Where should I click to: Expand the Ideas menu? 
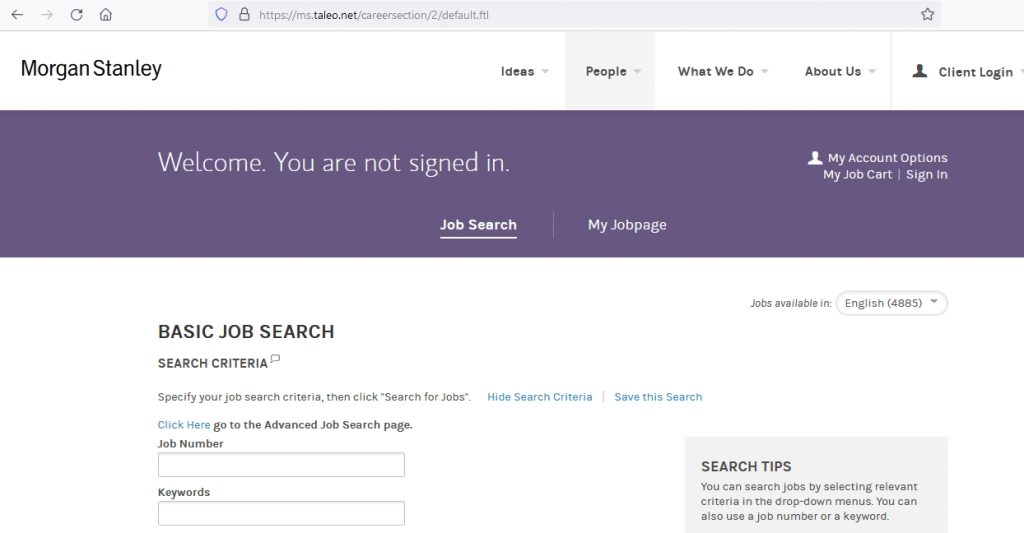tap(524, 72)
